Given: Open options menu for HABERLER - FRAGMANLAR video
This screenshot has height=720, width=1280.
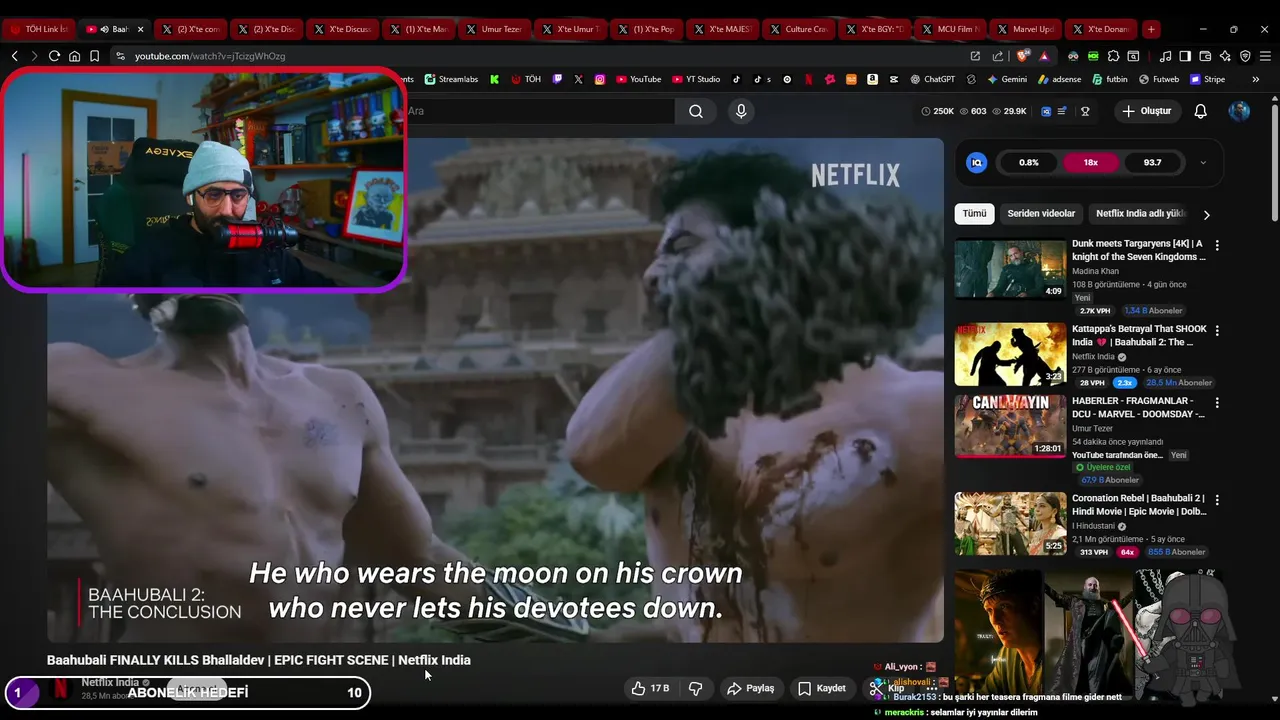Looking at the screenshot, I should coord(1217,402).
